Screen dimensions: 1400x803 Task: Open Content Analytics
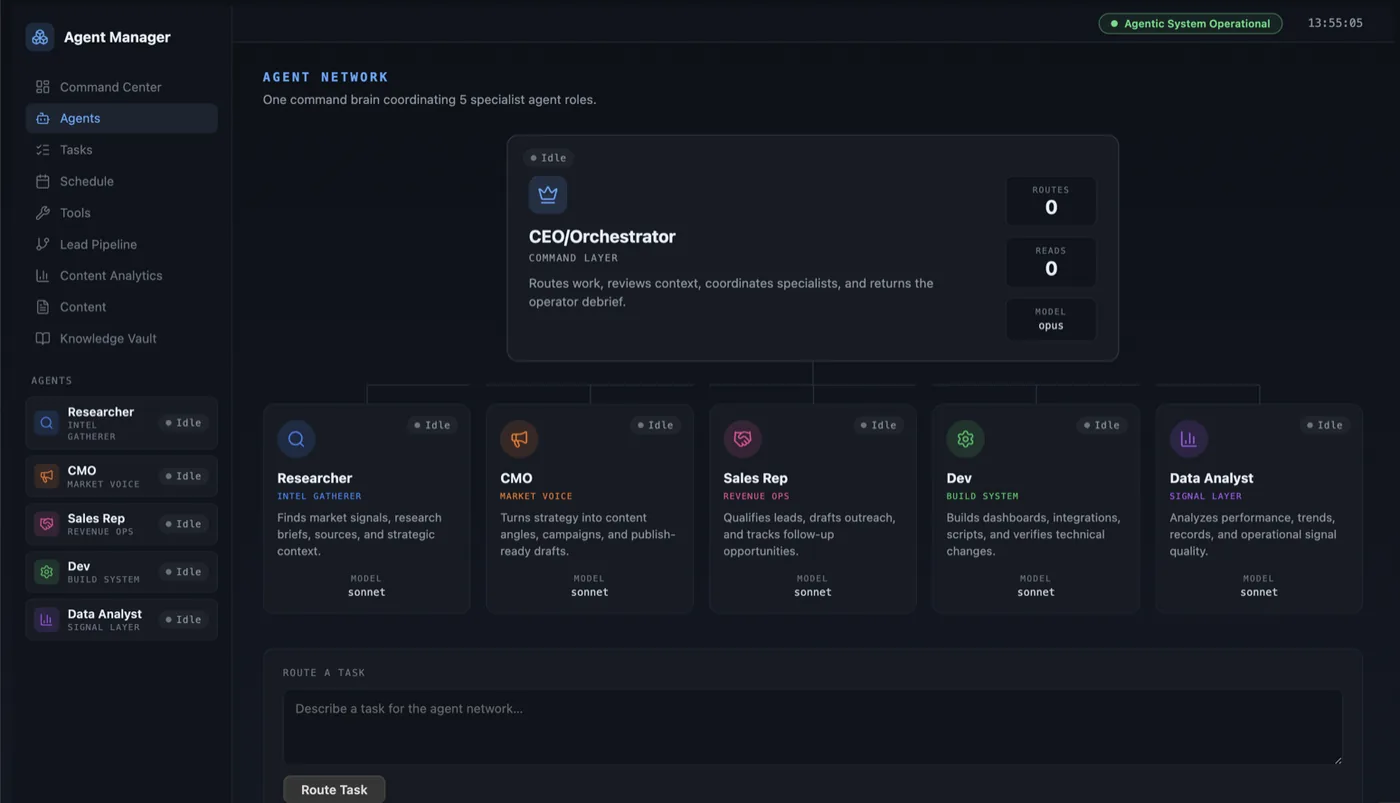point(122,276)
